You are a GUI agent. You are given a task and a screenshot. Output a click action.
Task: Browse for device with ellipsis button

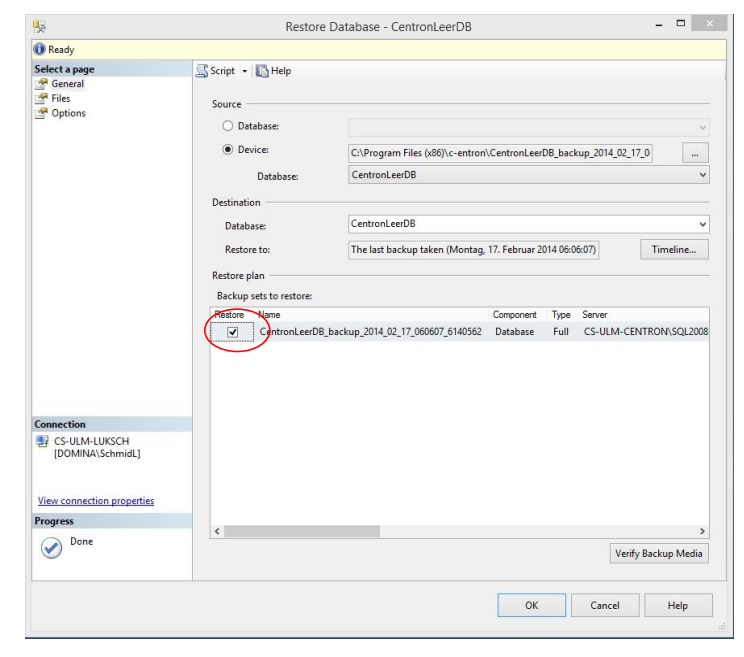[695, 153]
